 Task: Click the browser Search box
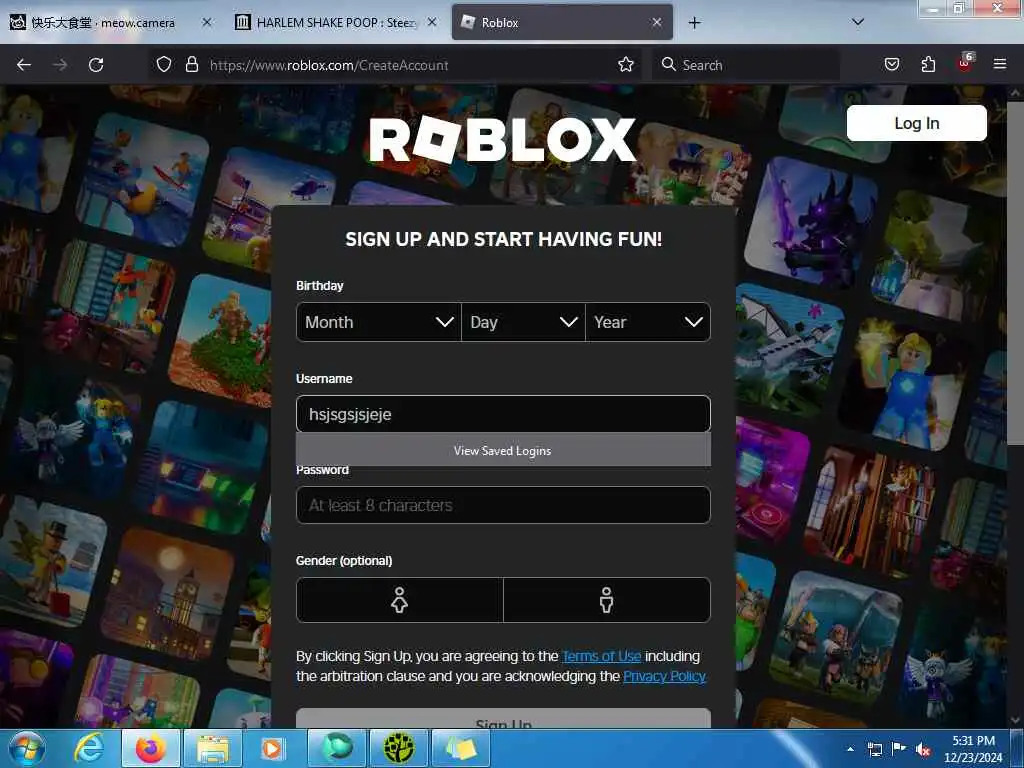point(744,65)
